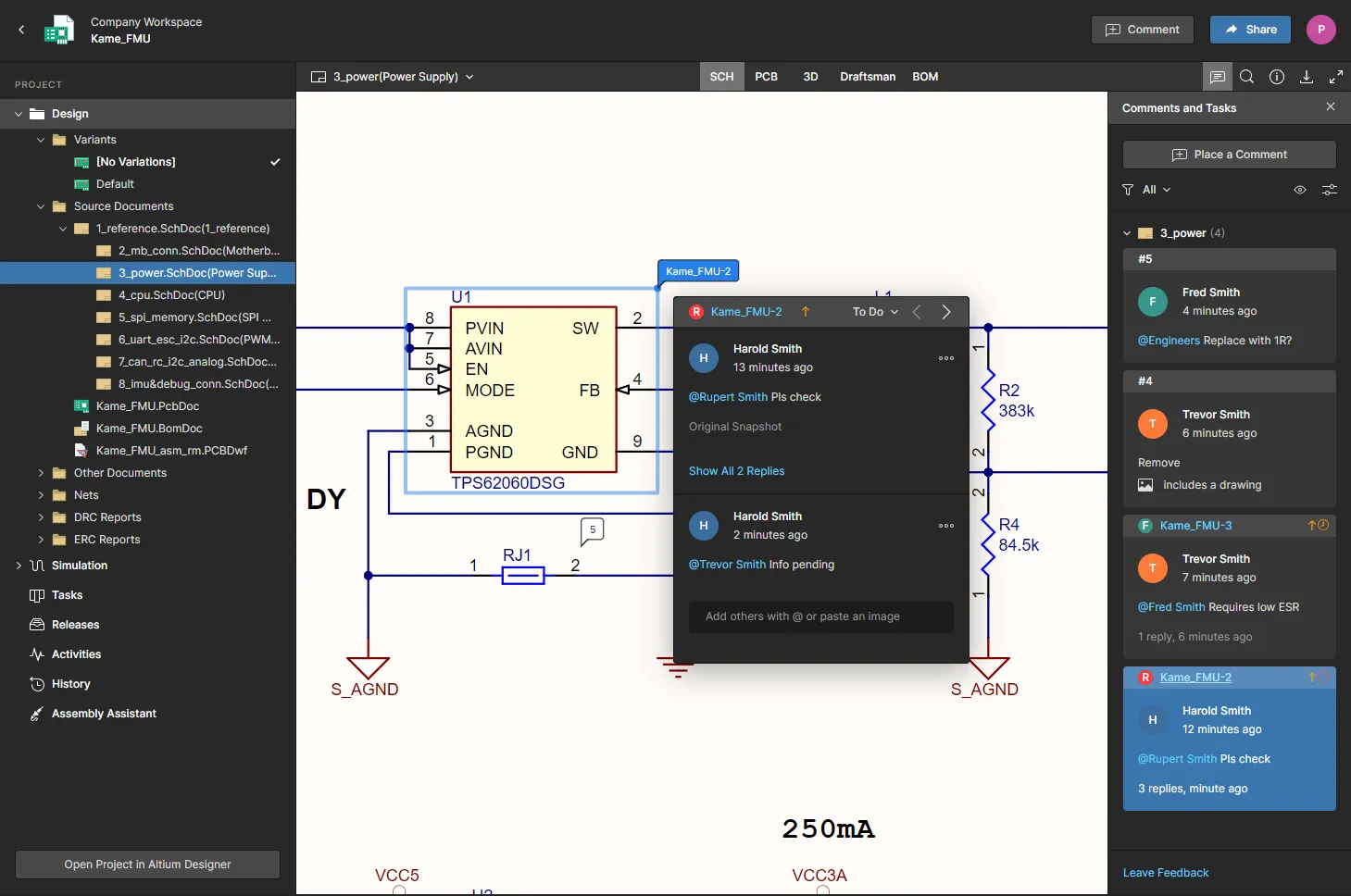Open comment filter settings sliders icon
Image resolution: width=1351 pixels, height=896 pixels.
1330,190
